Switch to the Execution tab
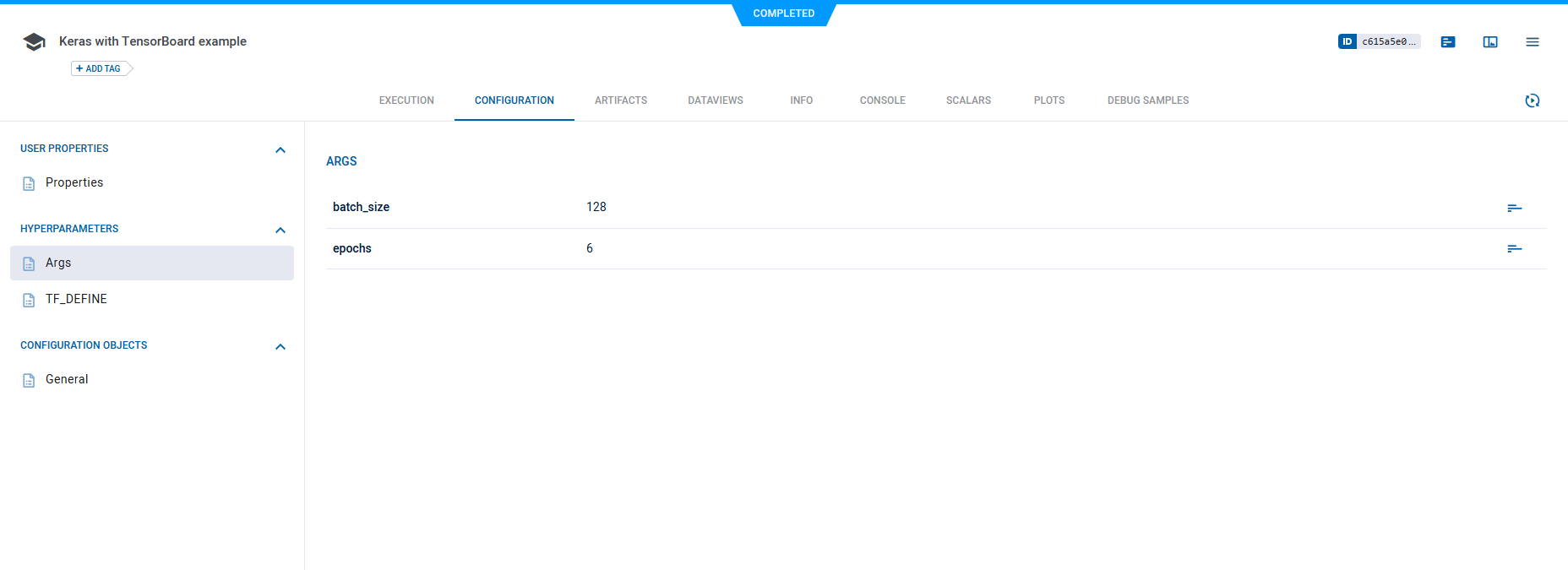Image resolution: width=1568 pixels, height=570 pixels. 406,100
